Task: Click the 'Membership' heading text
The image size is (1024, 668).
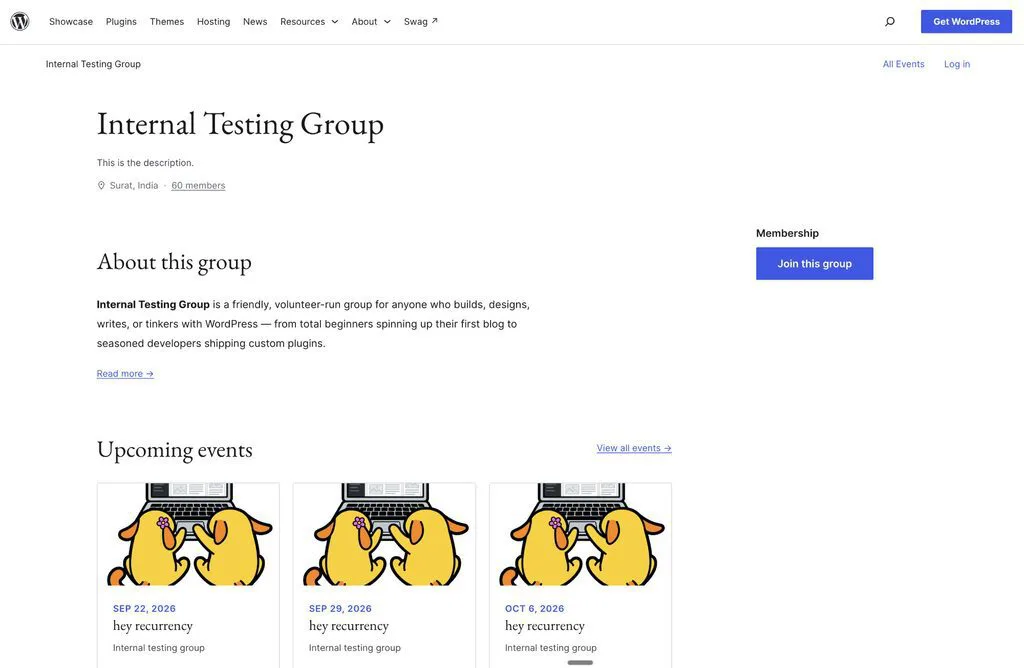Action: point(787,233)
